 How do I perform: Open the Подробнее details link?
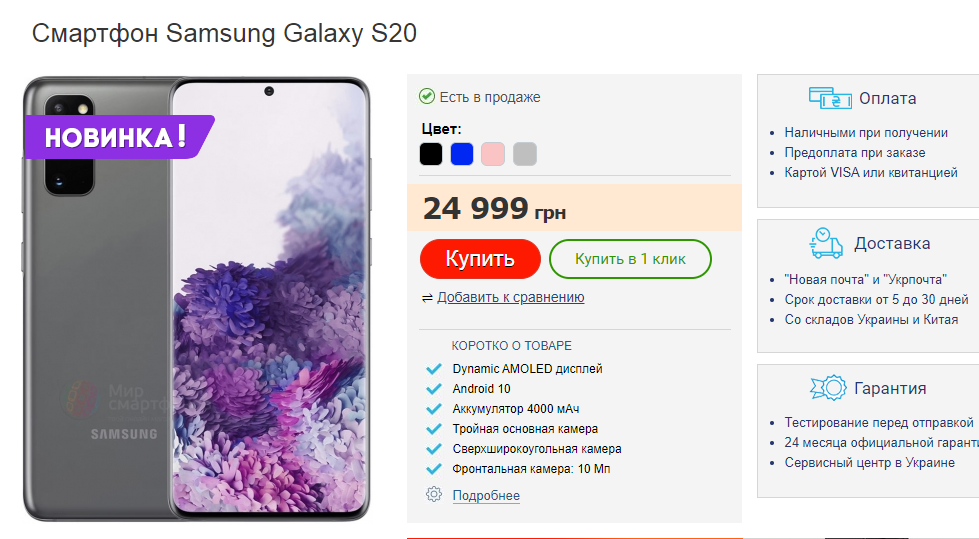(x=486, y=496)
